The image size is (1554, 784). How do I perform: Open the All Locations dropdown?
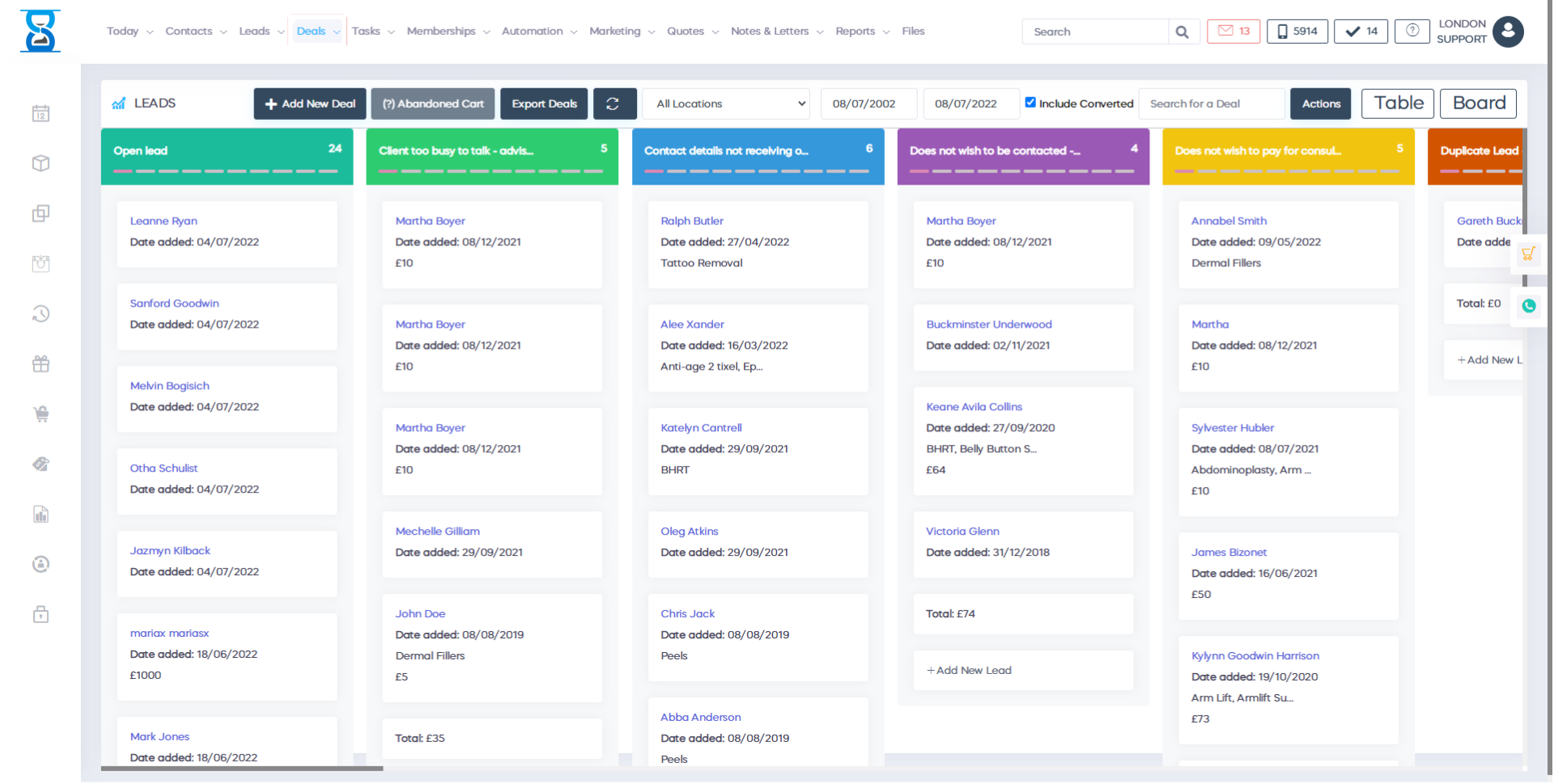coord(726,104)
